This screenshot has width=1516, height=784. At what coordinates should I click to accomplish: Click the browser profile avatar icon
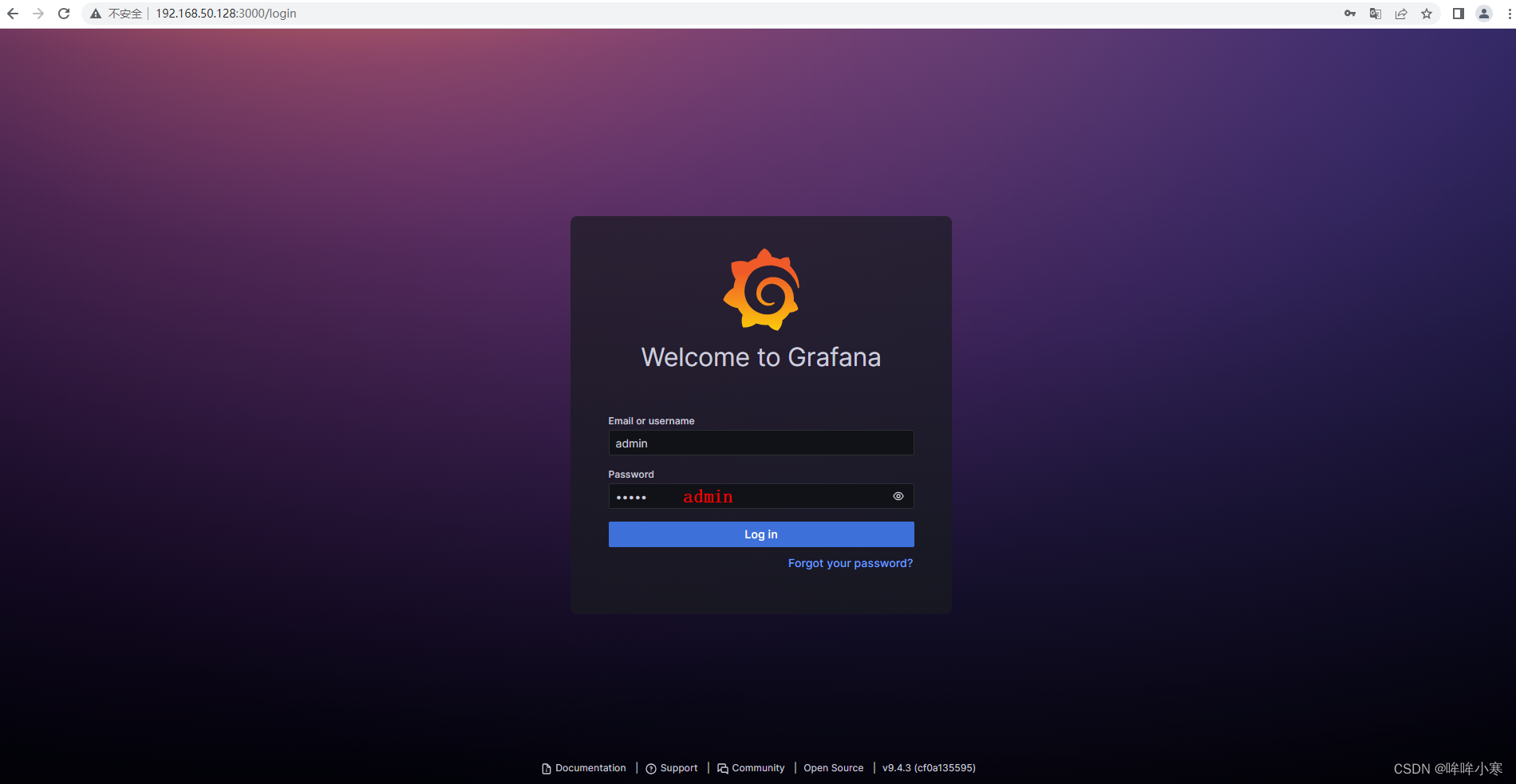(1483, 14)
